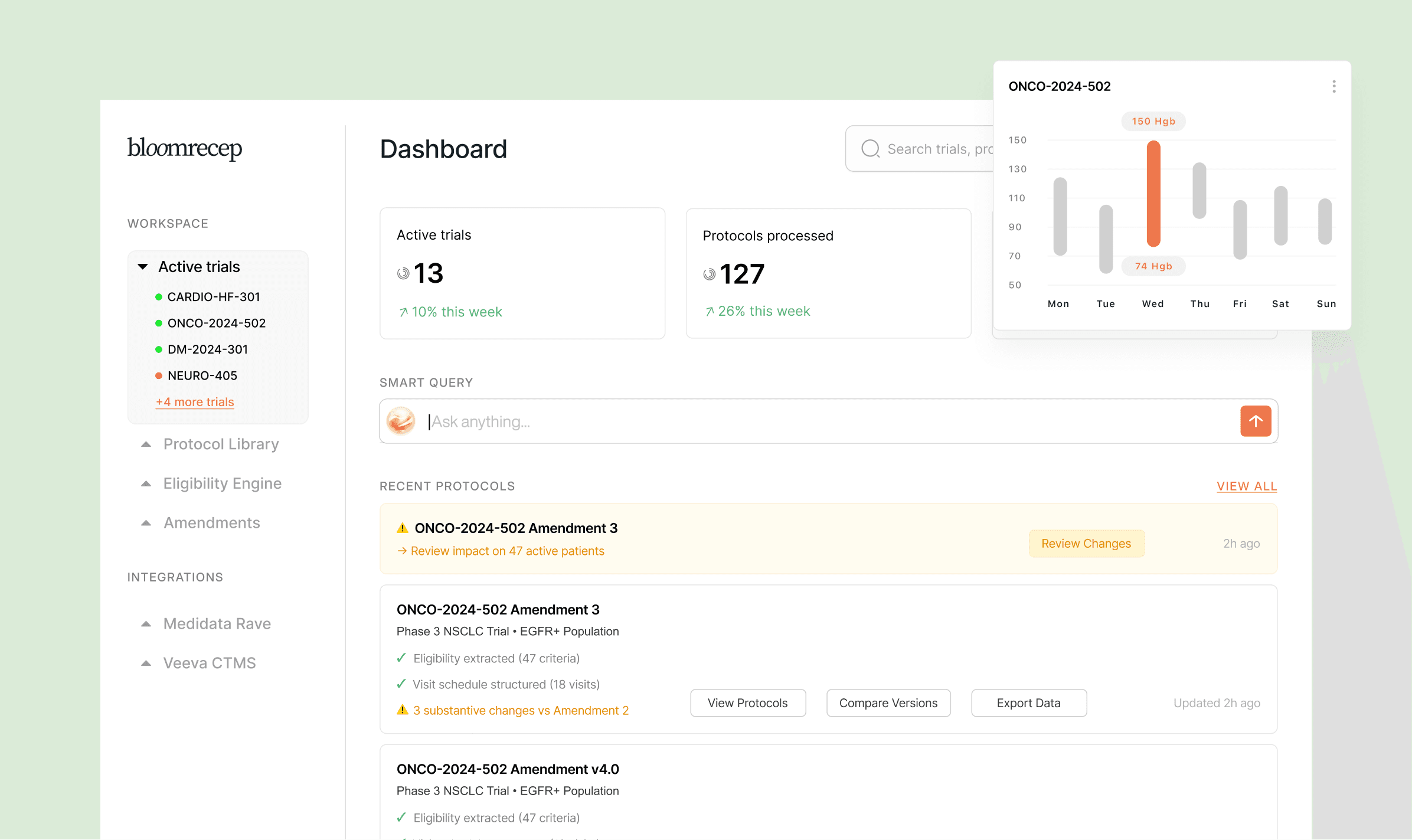This screenshot has height=840, width=1412.
Task: Click the search magnifier icon
Action: click(x=870, y=149)
